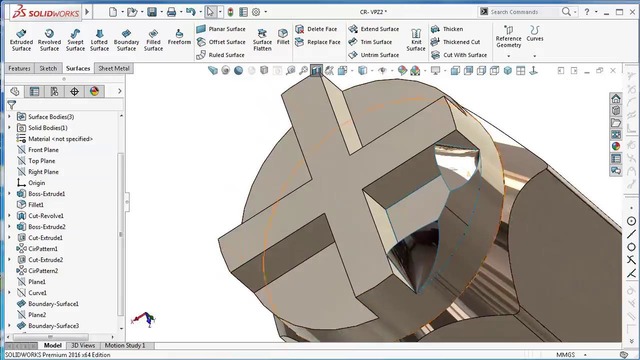Image resolution: width=640 pixels, height=360 pixels.
Task: Click the Thickened Cut command
Action: [456, 42]
